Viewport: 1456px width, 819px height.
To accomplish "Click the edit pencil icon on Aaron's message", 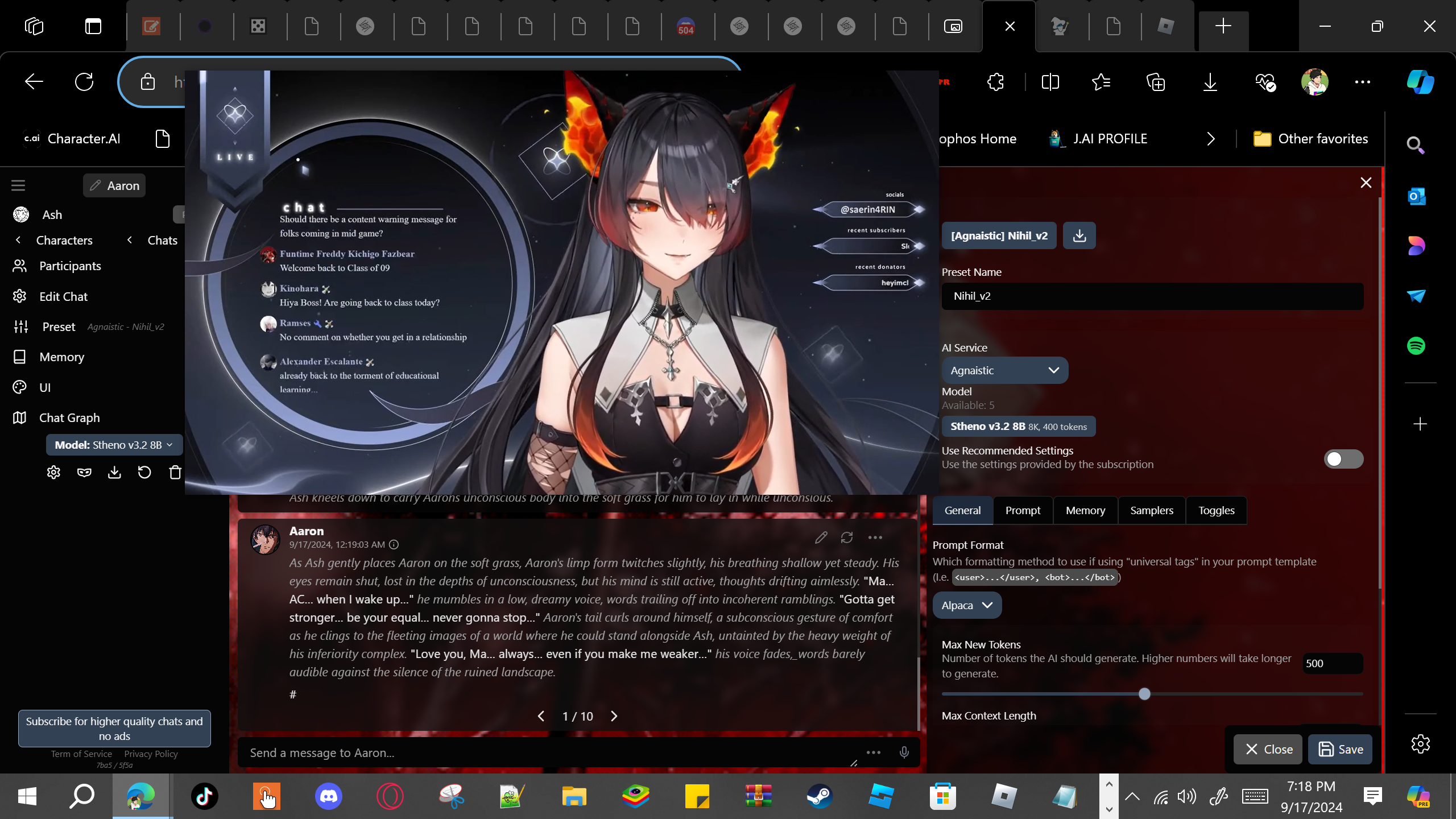I will [821, 537].
